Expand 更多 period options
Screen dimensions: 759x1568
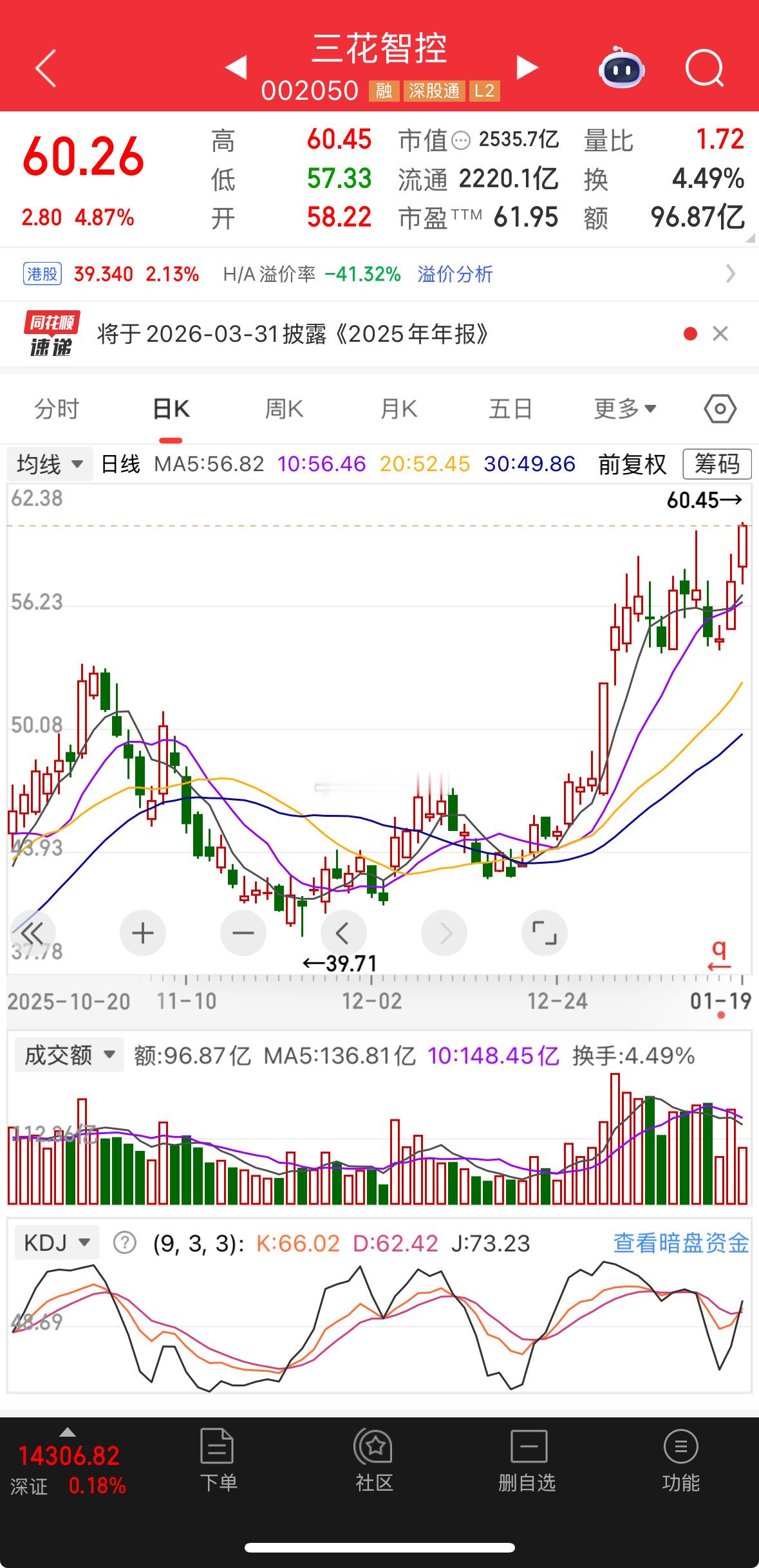[x=624, y=409]
